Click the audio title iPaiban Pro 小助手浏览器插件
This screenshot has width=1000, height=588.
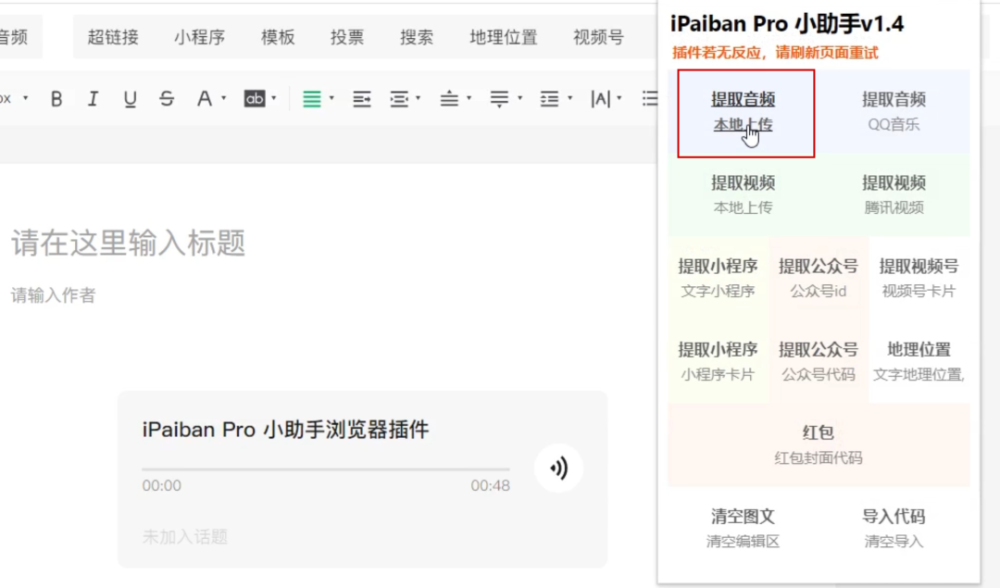pyautogui.click(x=286, y=430)
